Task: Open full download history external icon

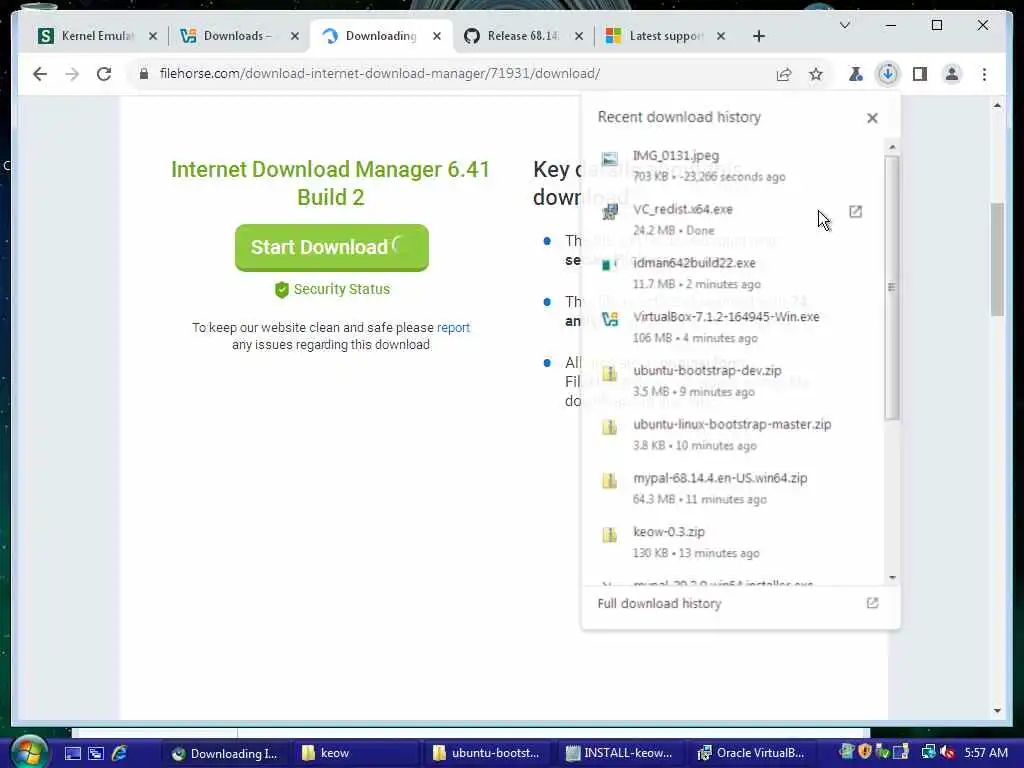Action: [872, 603]
